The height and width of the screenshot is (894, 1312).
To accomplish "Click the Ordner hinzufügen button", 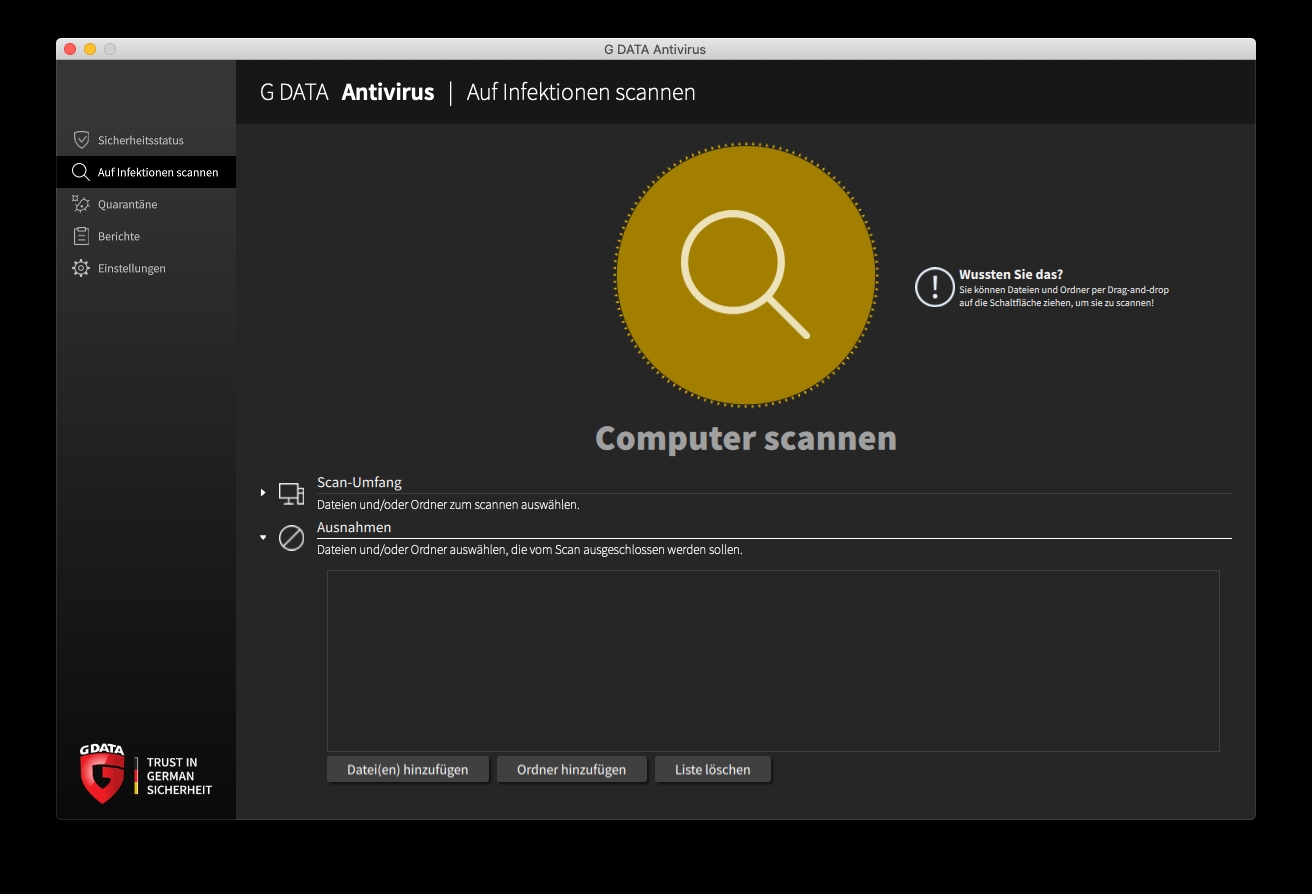I will (571, 769).
